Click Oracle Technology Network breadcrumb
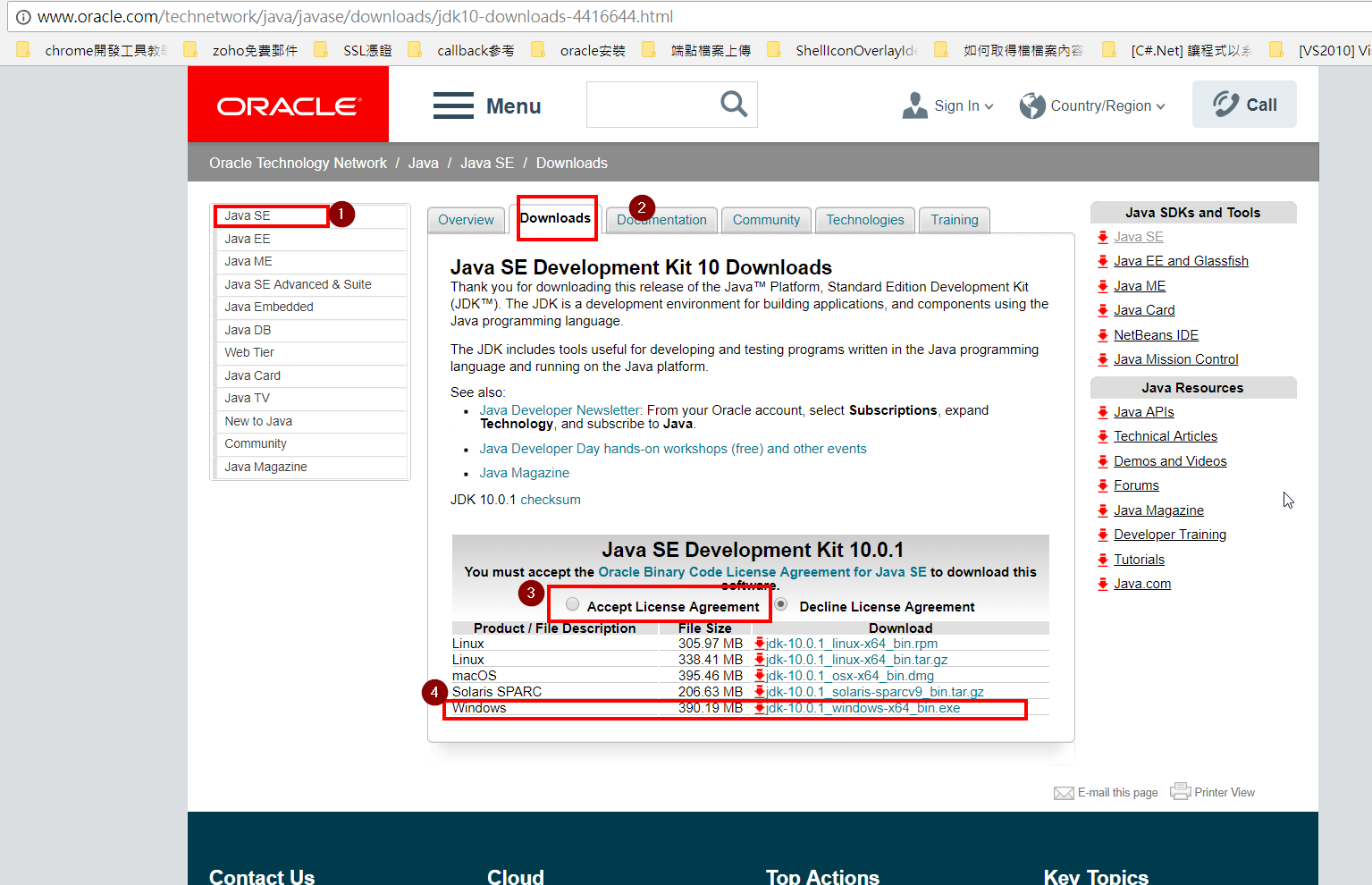1372x885 pixels. point(298,163)
